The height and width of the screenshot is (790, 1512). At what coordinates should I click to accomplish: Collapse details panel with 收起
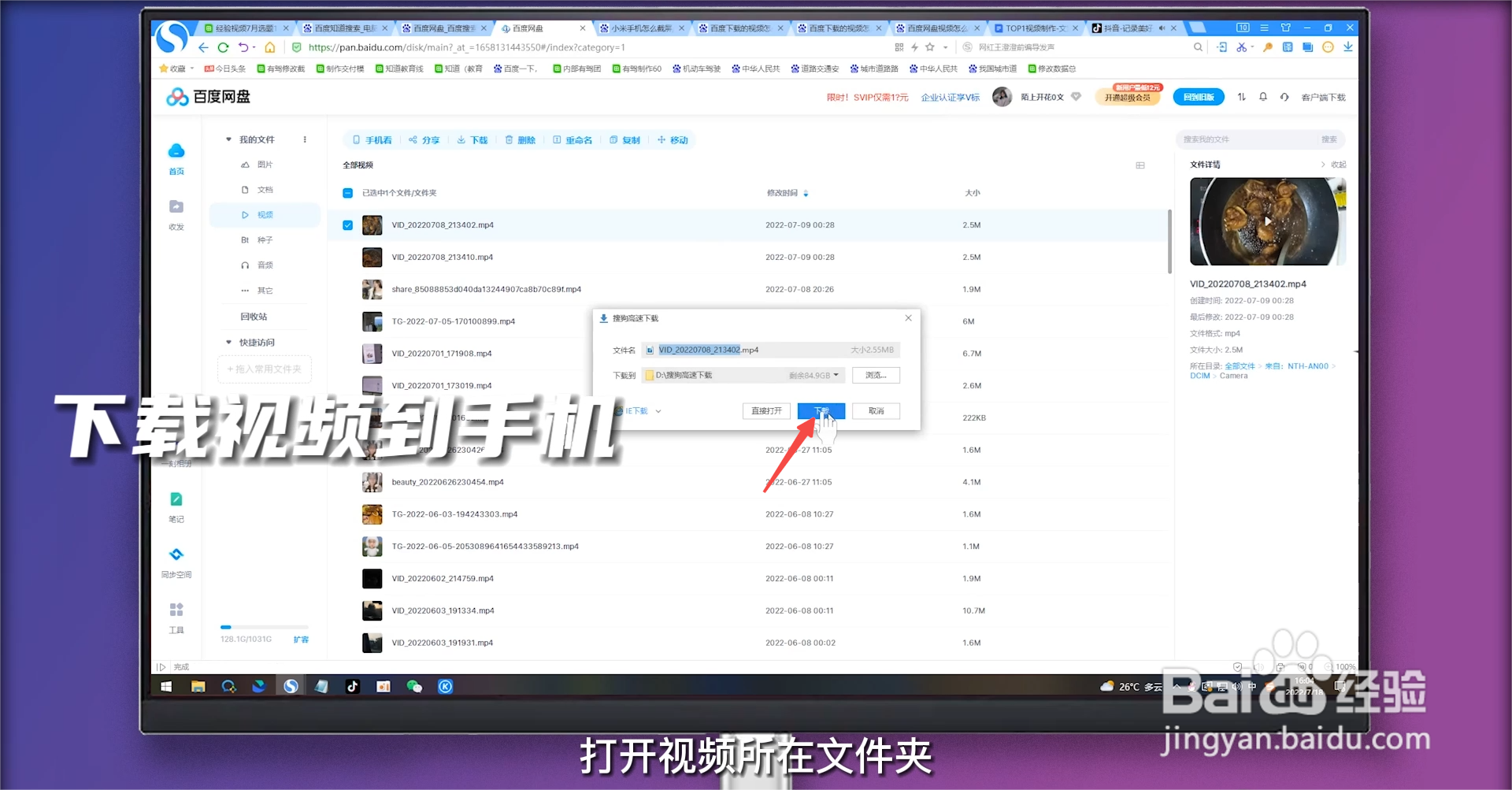[1333, 165]
